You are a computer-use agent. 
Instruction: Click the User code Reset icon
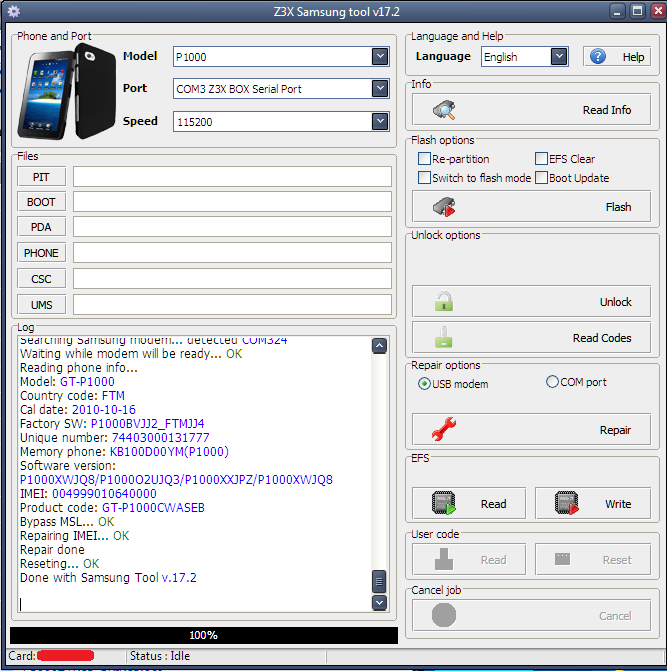coord(563,558)
